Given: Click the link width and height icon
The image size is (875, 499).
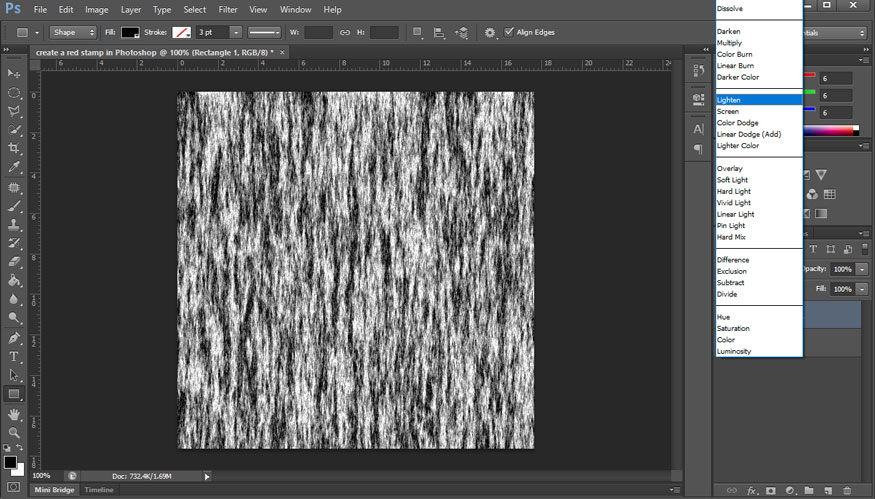Looking at the screenshot, I should tap(345, 33).
